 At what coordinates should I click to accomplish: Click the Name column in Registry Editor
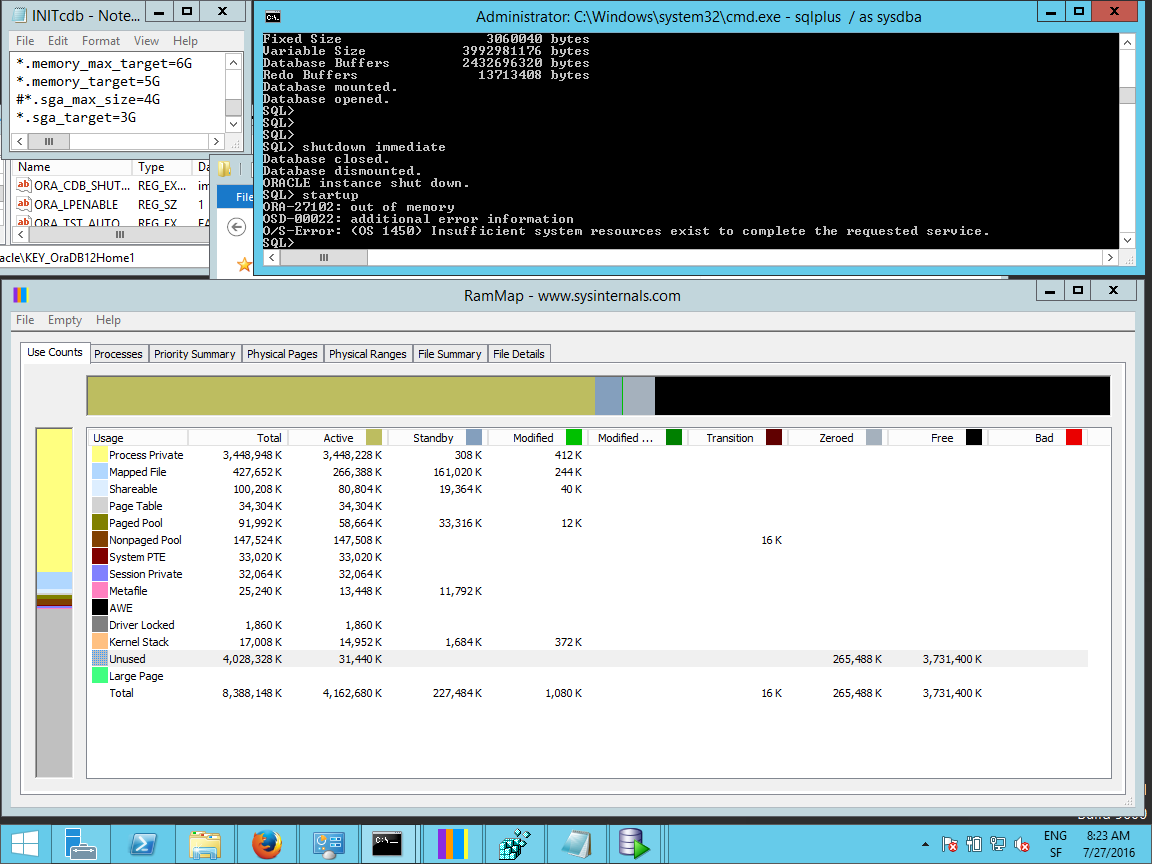point(73,167)
